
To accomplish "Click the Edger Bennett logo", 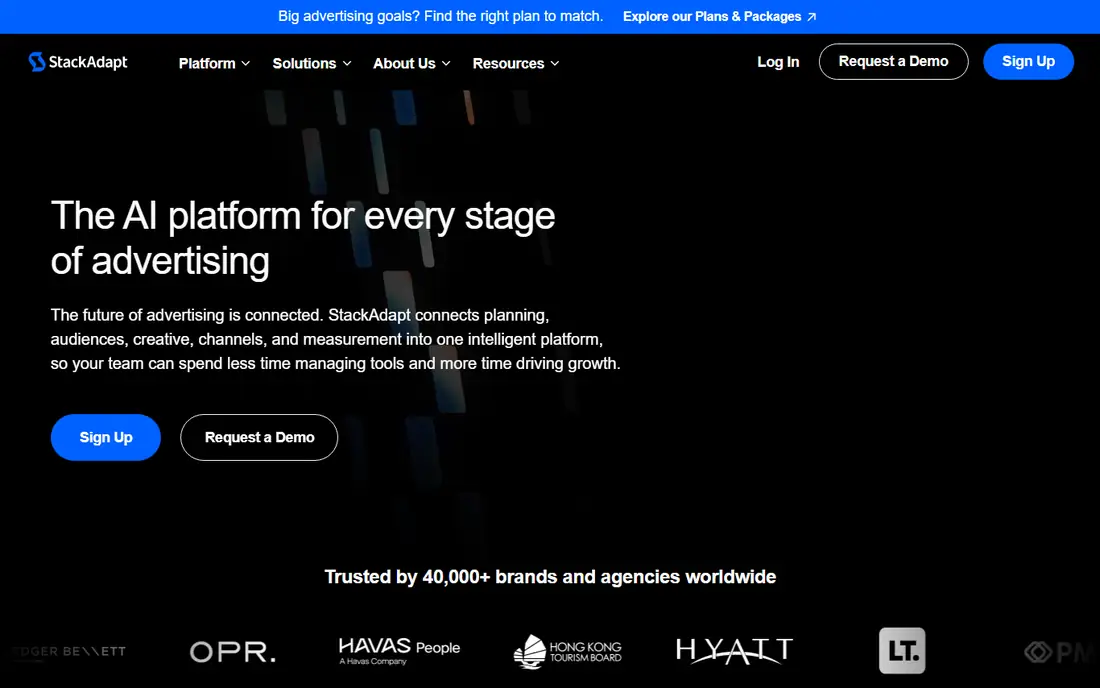I will (x=69, y=652).
